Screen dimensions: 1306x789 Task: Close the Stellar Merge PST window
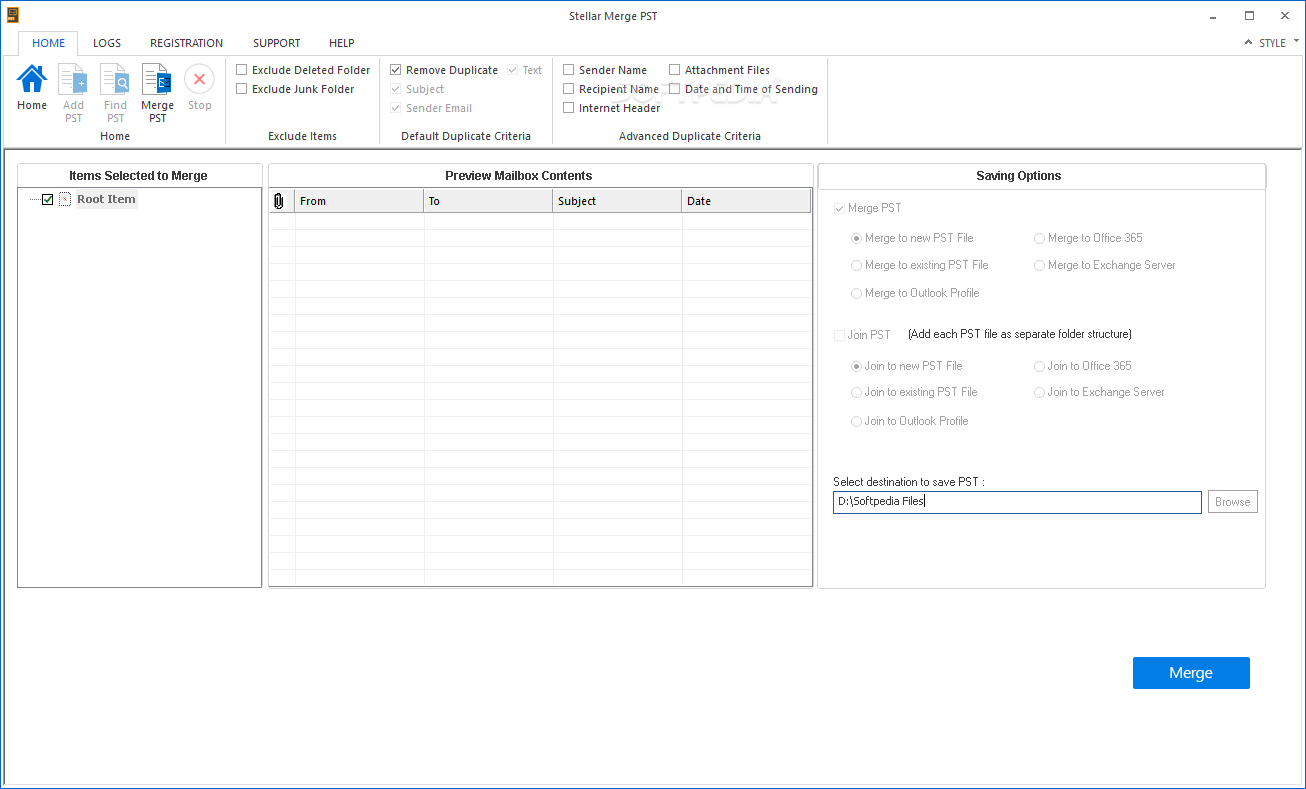(x=1284, y=15)
